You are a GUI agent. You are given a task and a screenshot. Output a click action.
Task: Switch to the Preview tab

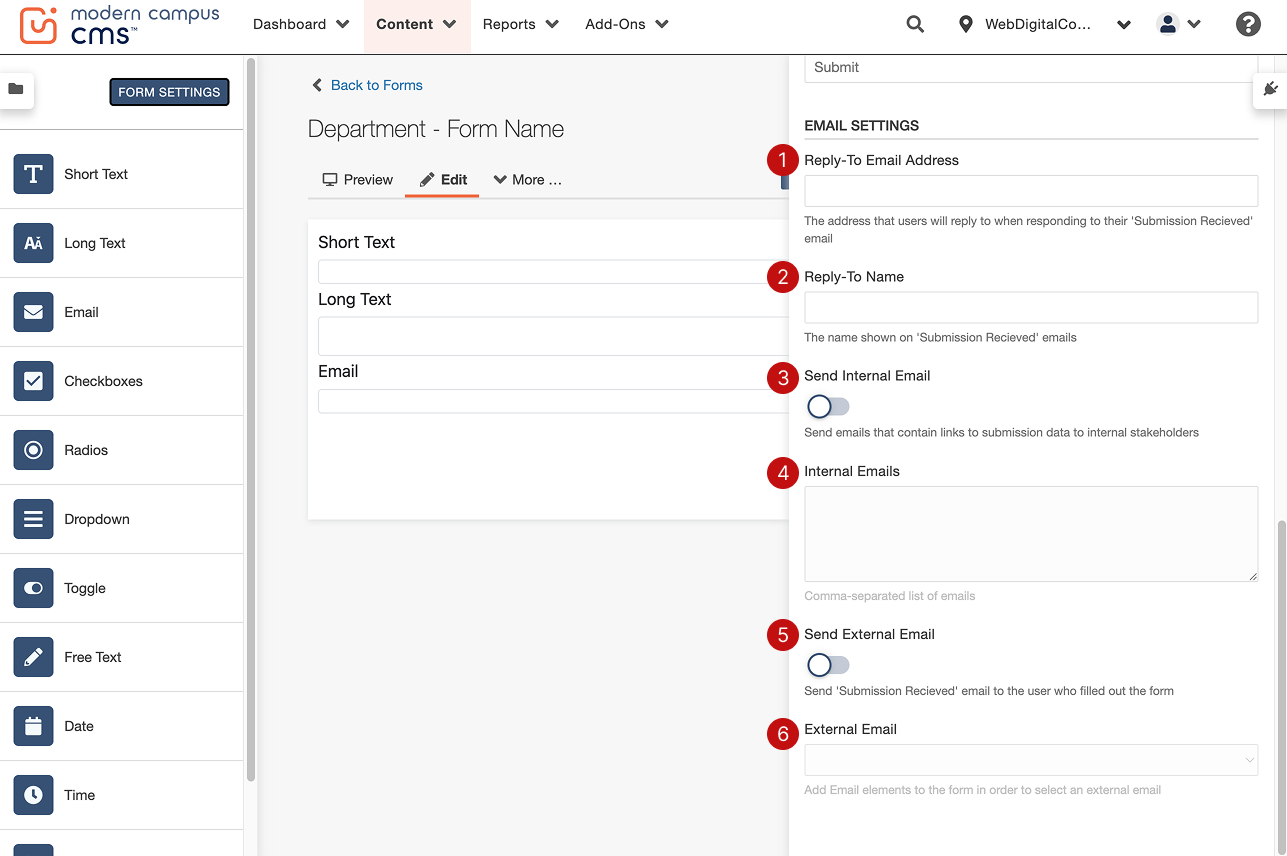(357, 180)
